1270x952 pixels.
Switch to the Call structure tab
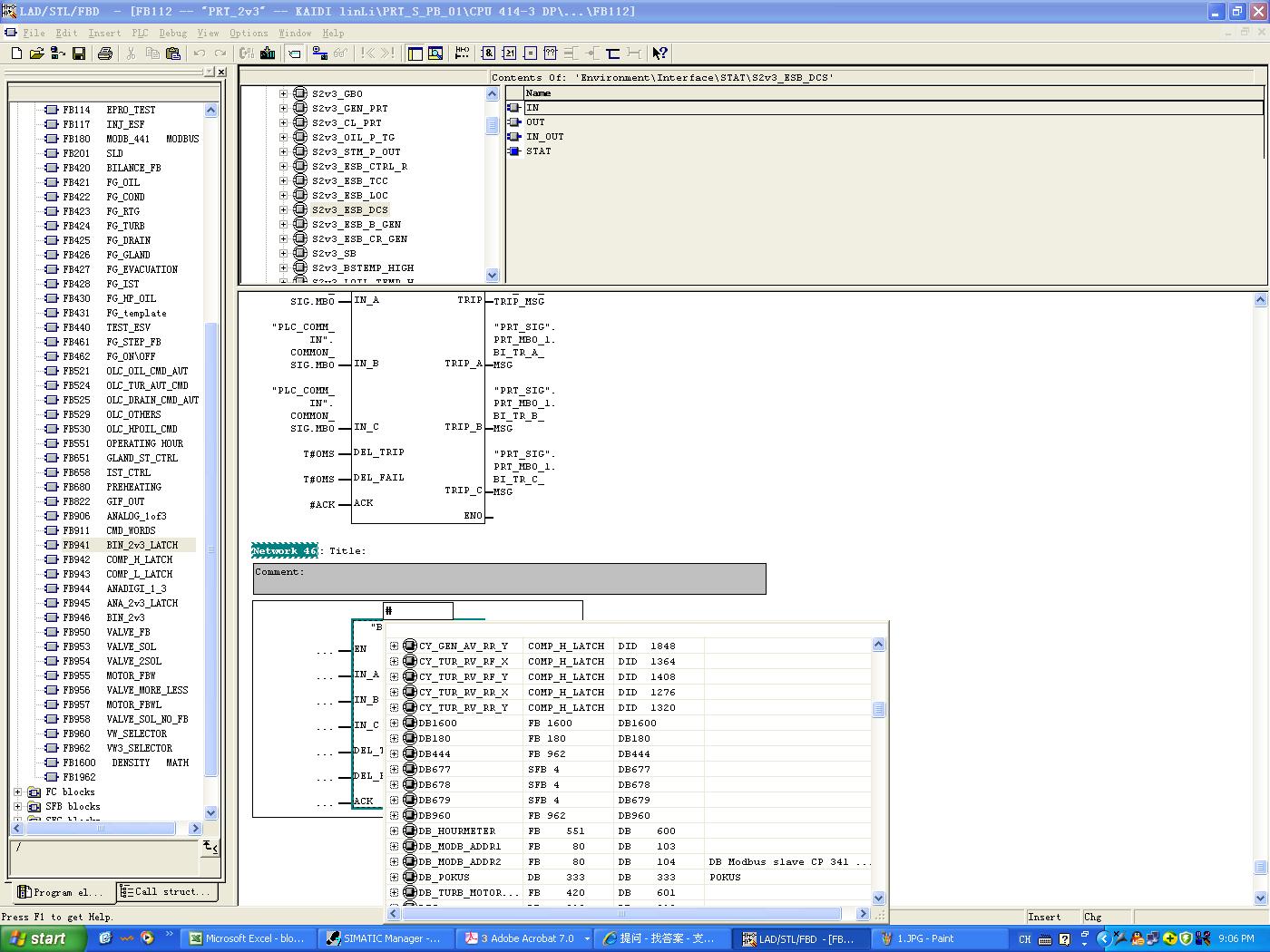click(166, 892)
